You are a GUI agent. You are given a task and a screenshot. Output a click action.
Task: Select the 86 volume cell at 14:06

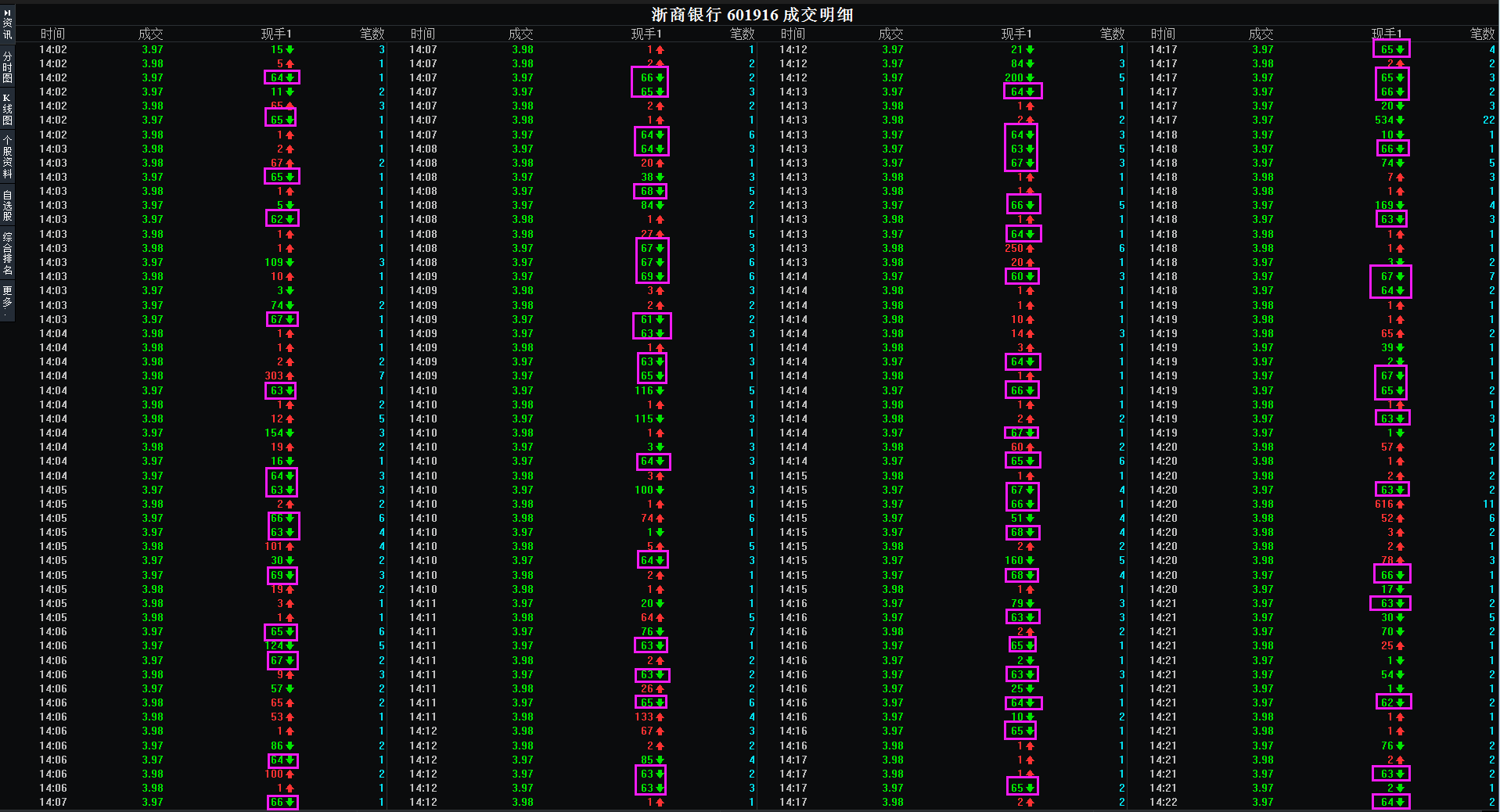[x=282, y=746]
